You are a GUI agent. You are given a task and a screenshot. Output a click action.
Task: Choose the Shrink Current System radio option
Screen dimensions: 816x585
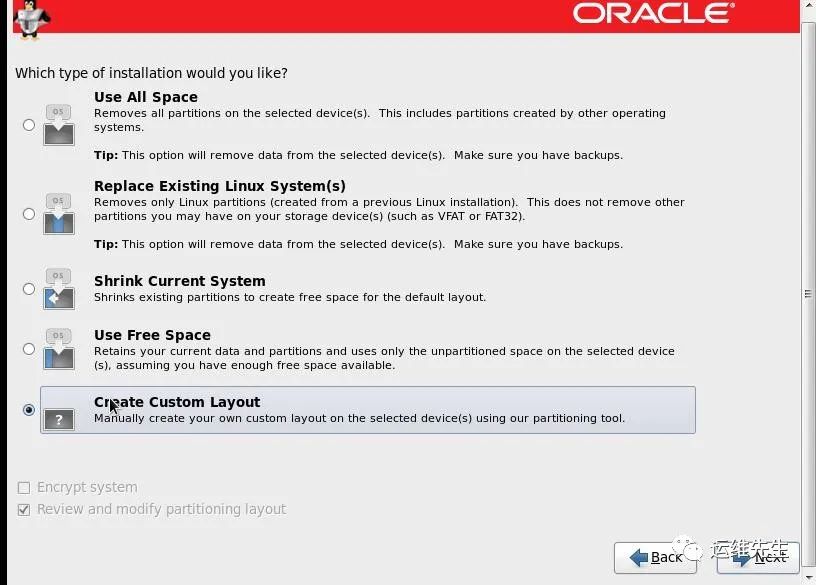pos(28,289)
